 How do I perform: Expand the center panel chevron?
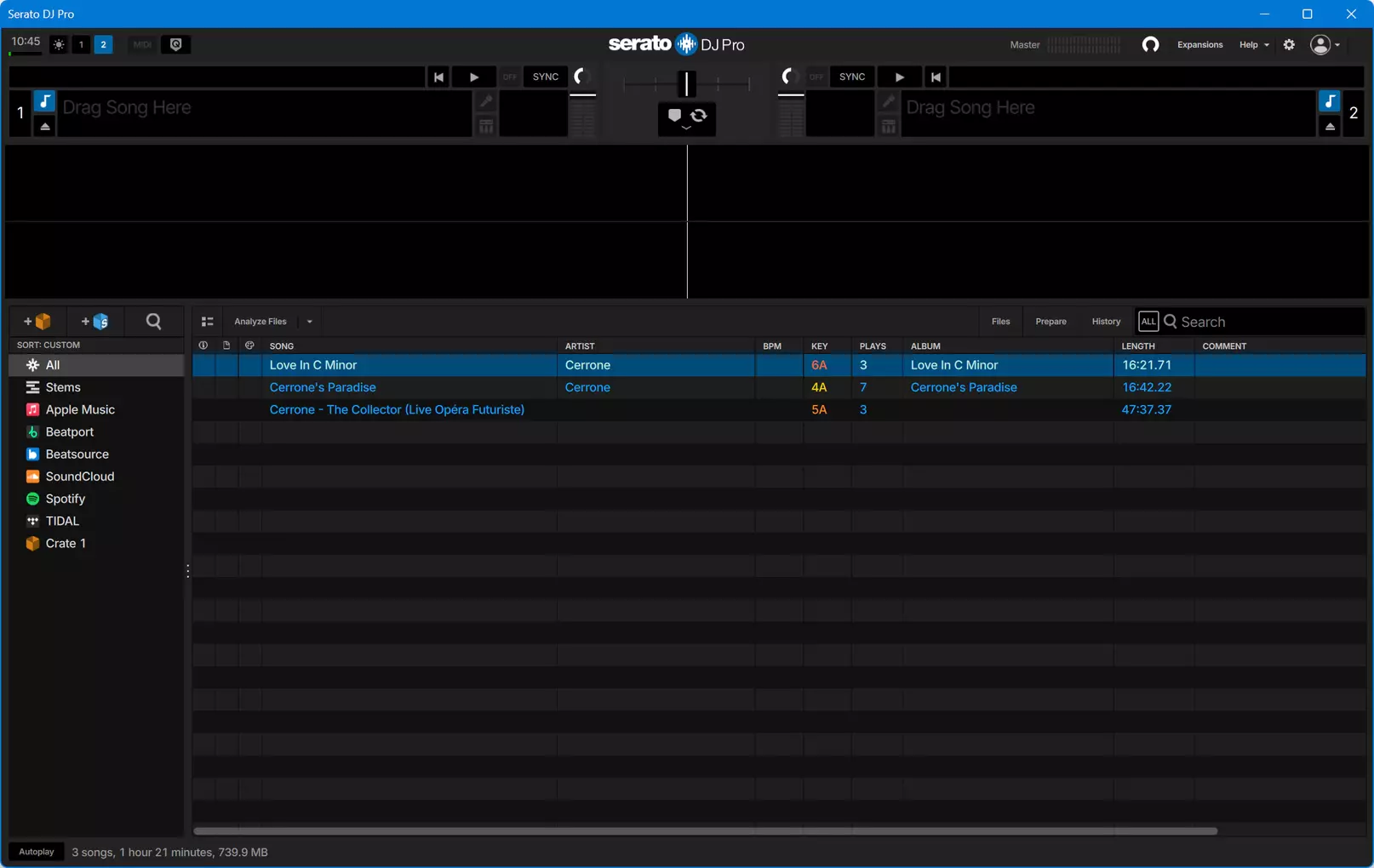tap(686, 128)
